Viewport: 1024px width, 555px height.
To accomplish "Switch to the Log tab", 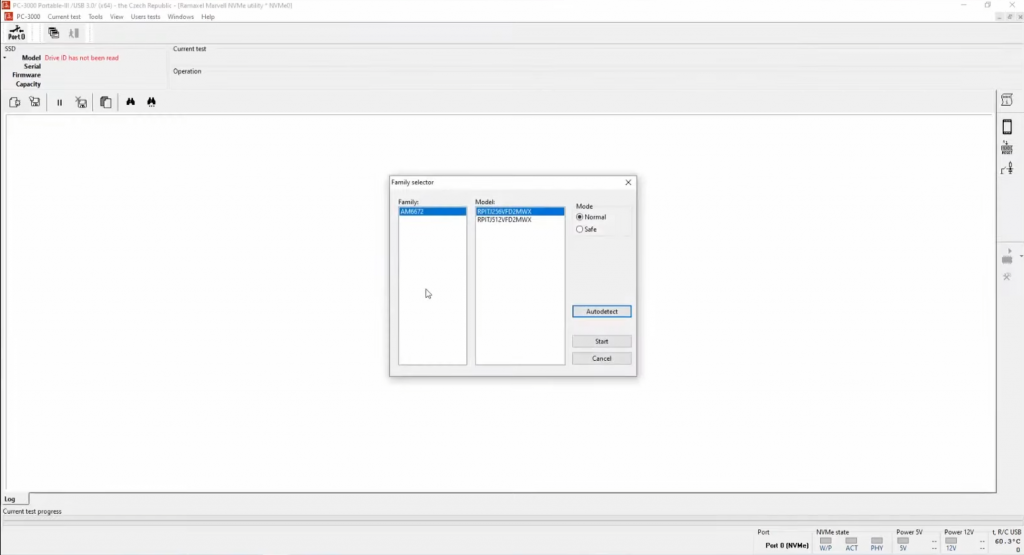I will point(10,498).
